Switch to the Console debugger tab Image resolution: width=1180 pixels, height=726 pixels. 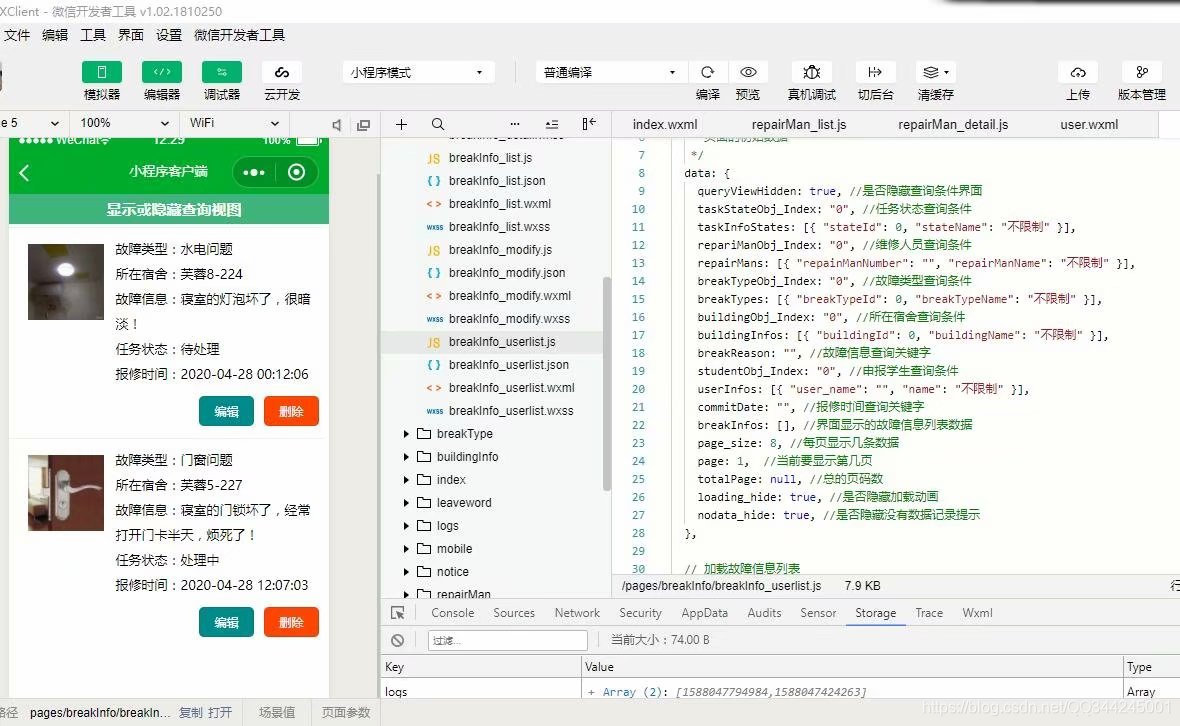point(452,613)
